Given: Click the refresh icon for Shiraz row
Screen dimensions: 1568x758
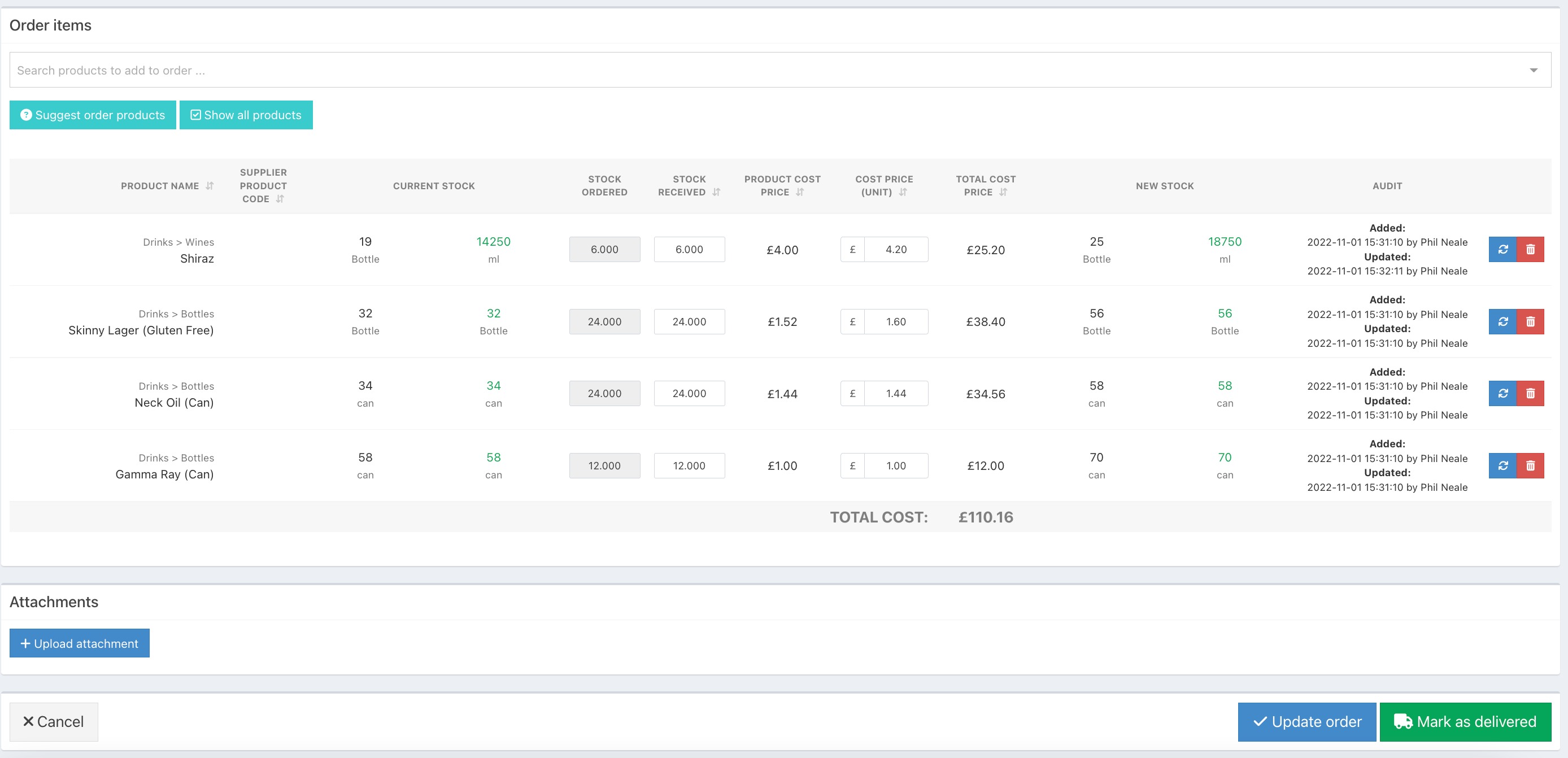Looking at the screenshot, I should tap(1502, 250).
